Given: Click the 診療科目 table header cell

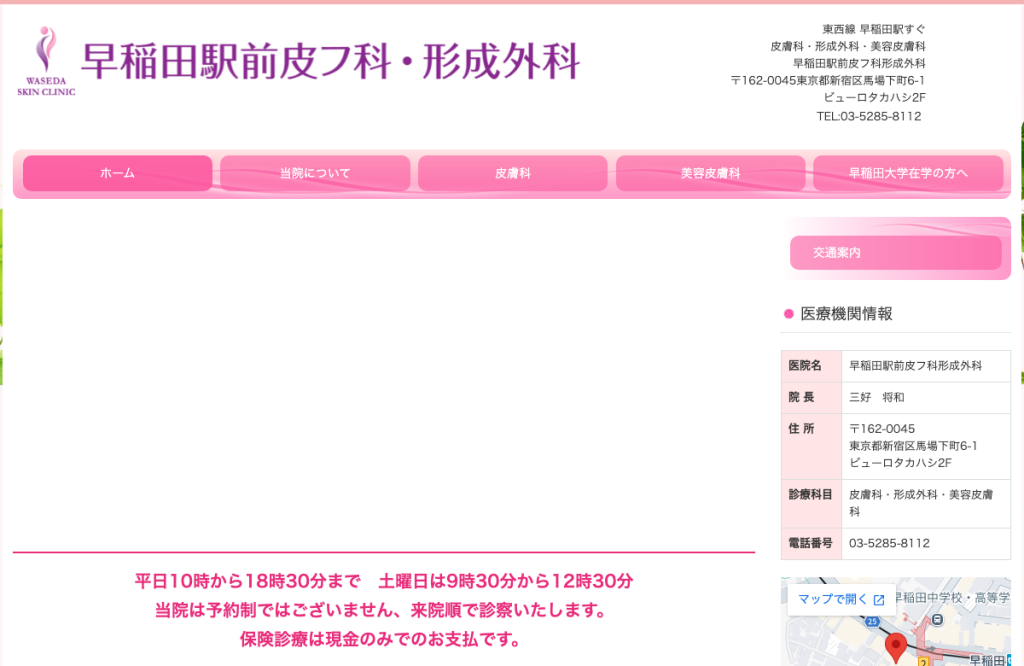Looking at the screenshot, I should pos(811,503).
